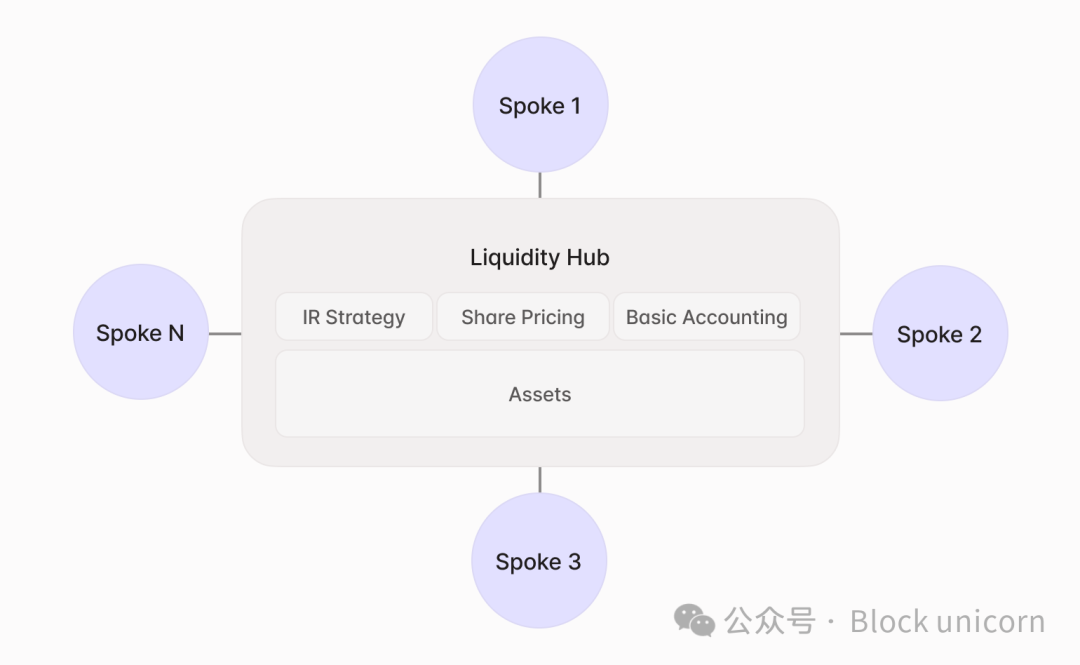1080x665 pixels.
Task: Click the IR Strategy module box
Action: coord(354,317)
